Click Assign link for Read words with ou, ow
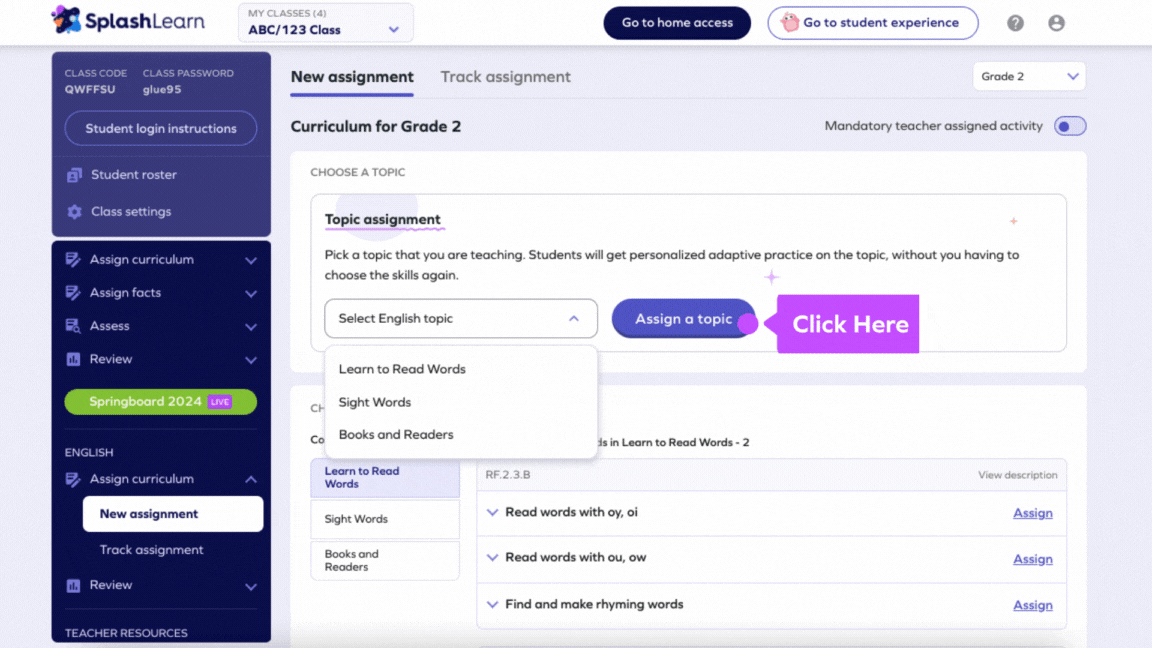The image size is (1152, 648). tap(1032, 559)
